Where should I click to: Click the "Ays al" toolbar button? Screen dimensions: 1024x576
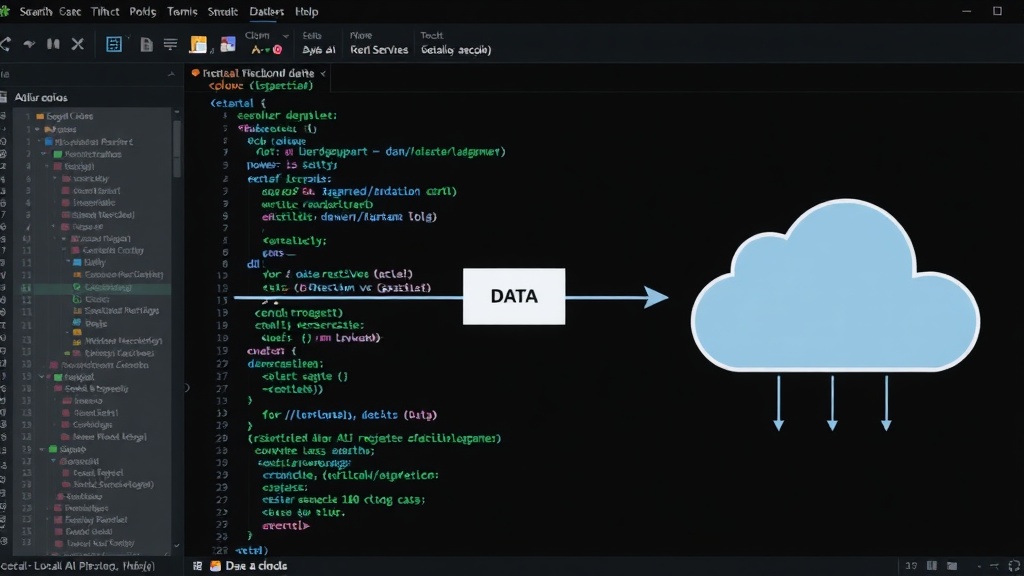pyautogui.click(x=319, y=50)
